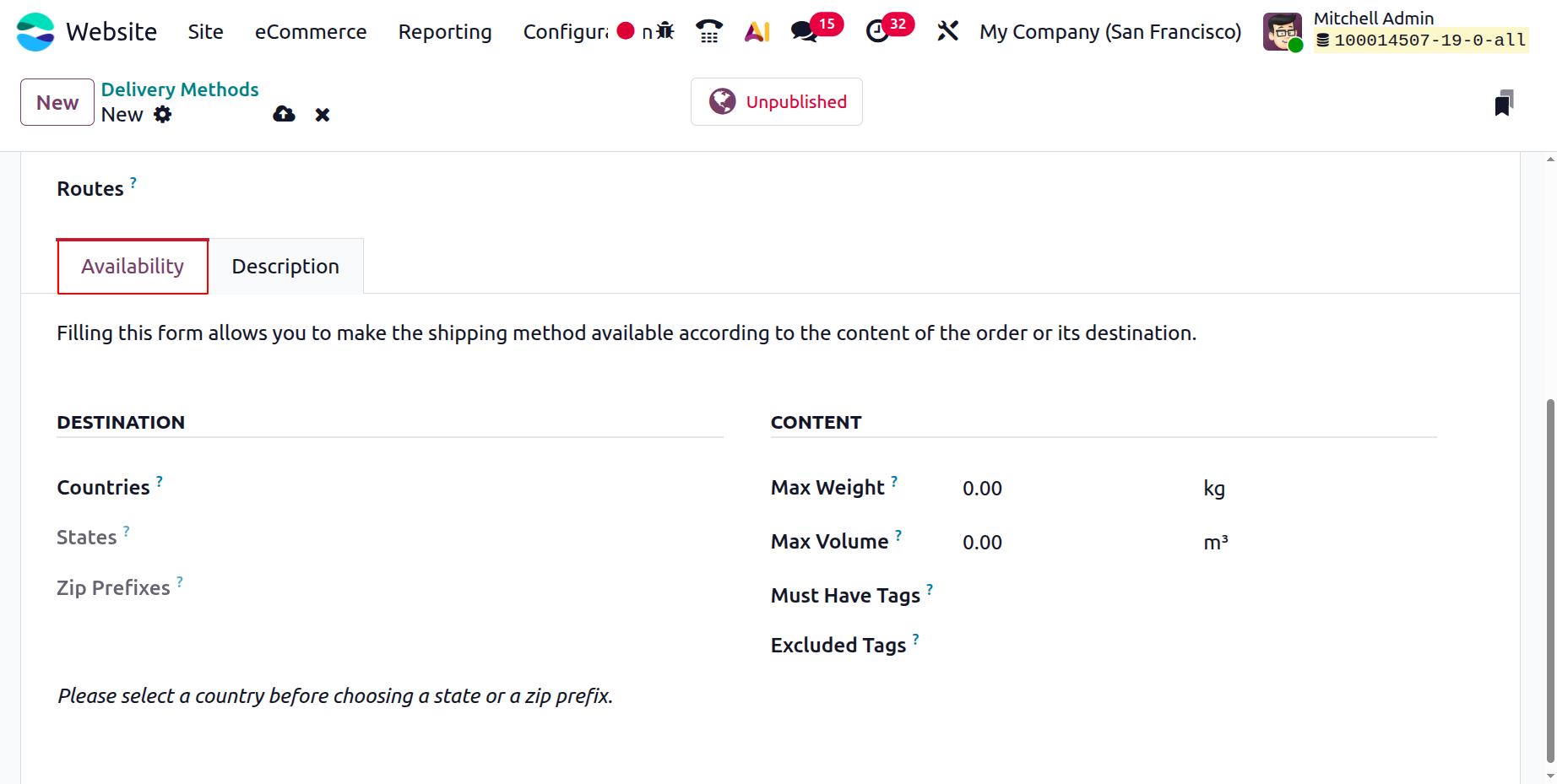Click the bookmark icon at top right
This screenshot has width=1557, height=784.
tap(1504, 103)
